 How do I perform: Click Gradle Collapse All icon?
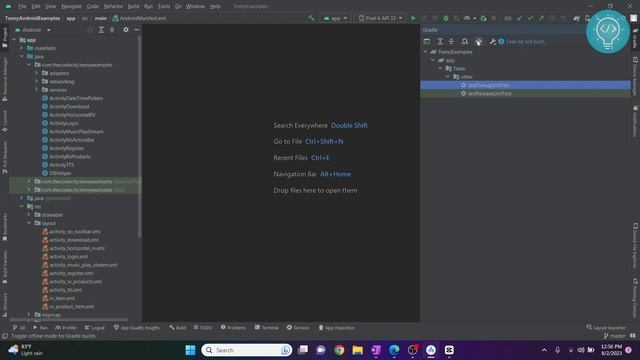click(451, 41)
